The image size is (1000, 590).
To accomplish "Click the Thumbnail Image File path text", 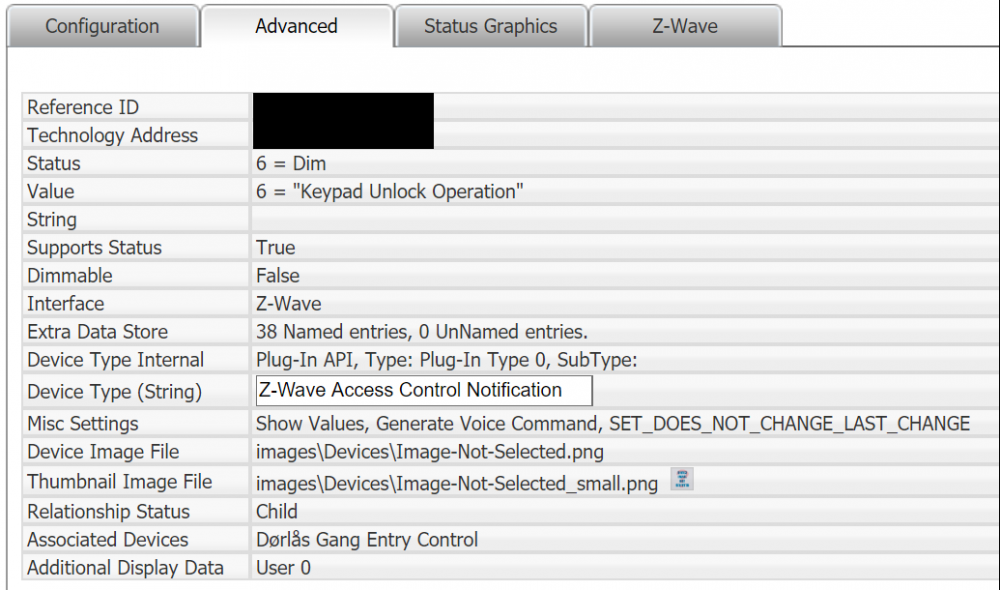I will click(x=457, y=484).
